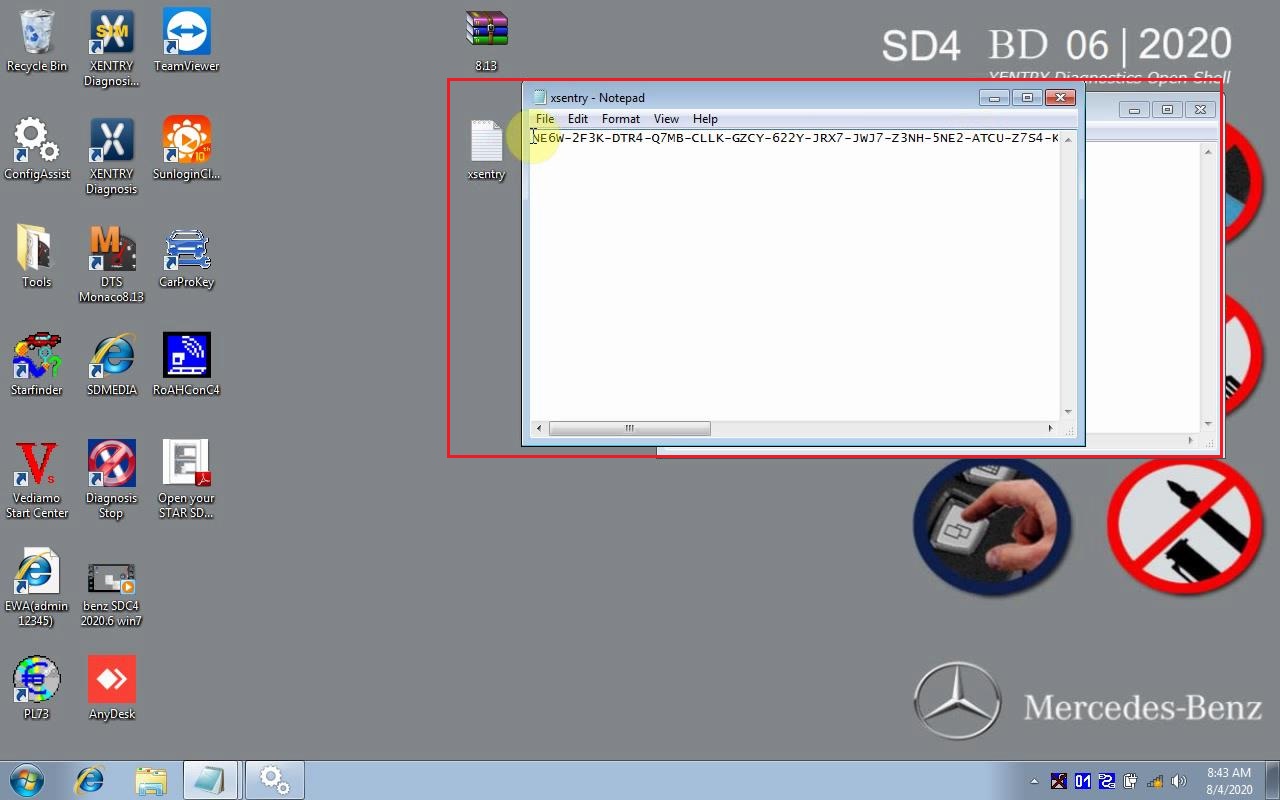Screen dimensions: 1280x800
Task: Close the xsentry Notepad window
Action: click(1060, 97)
